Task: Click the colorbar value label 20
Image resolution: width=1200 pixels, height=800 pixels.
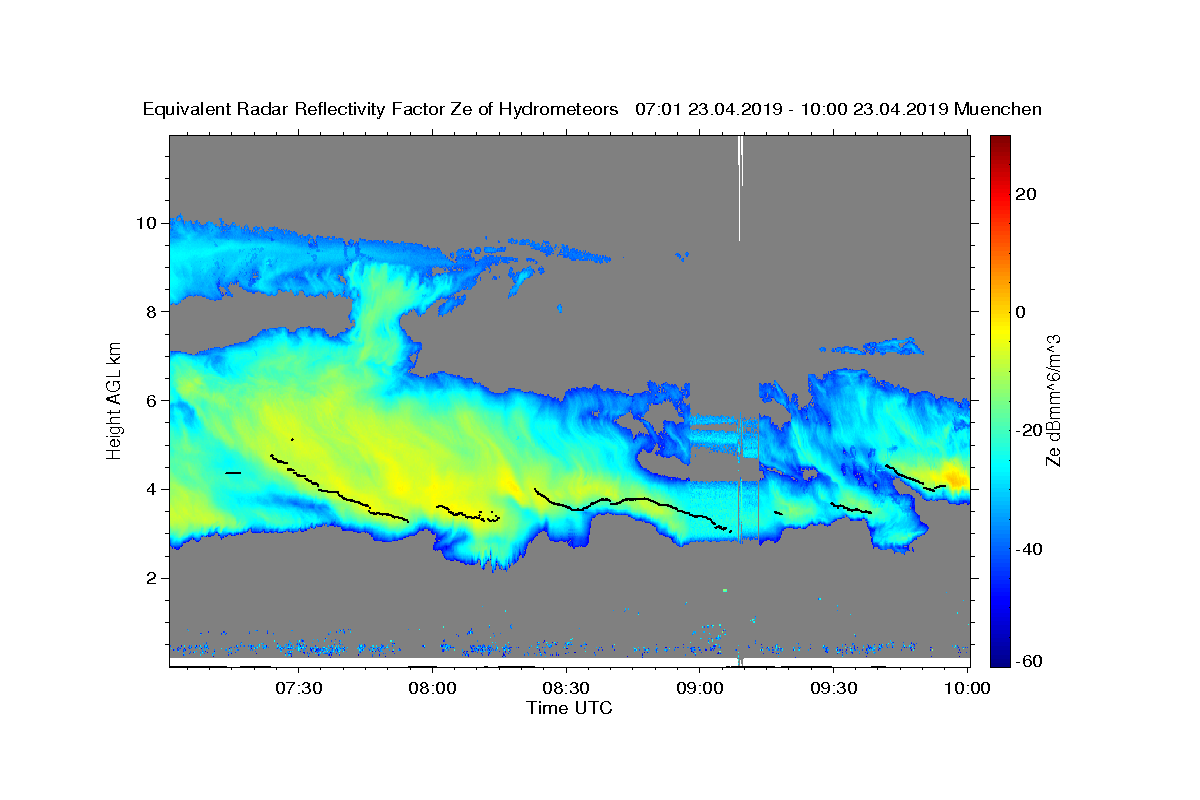Action: [x=1026, y=194]
